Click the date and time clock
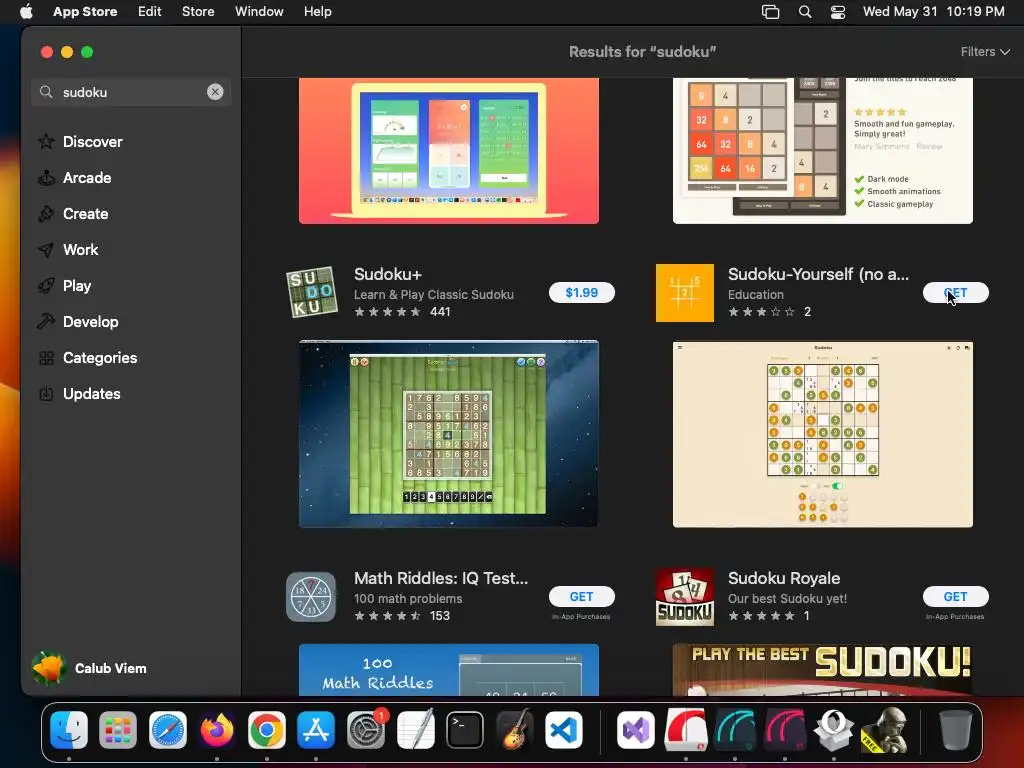 coord(933,12)
